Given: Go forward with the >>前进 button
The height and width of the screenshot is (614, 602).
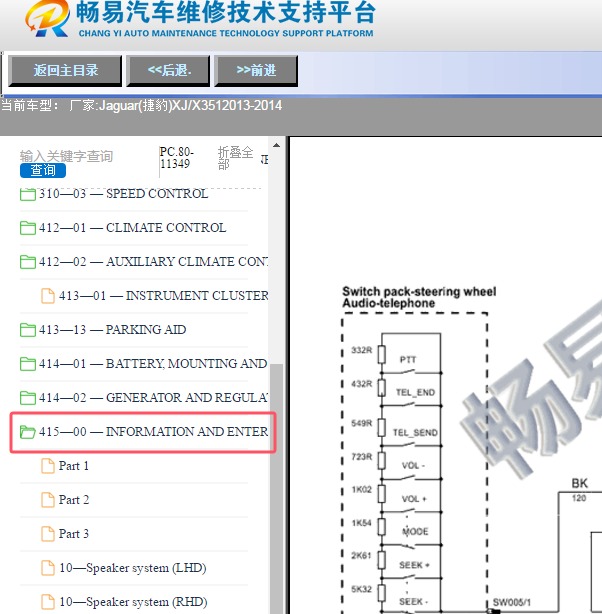Looking at the screenshot, I should point(256,71).
